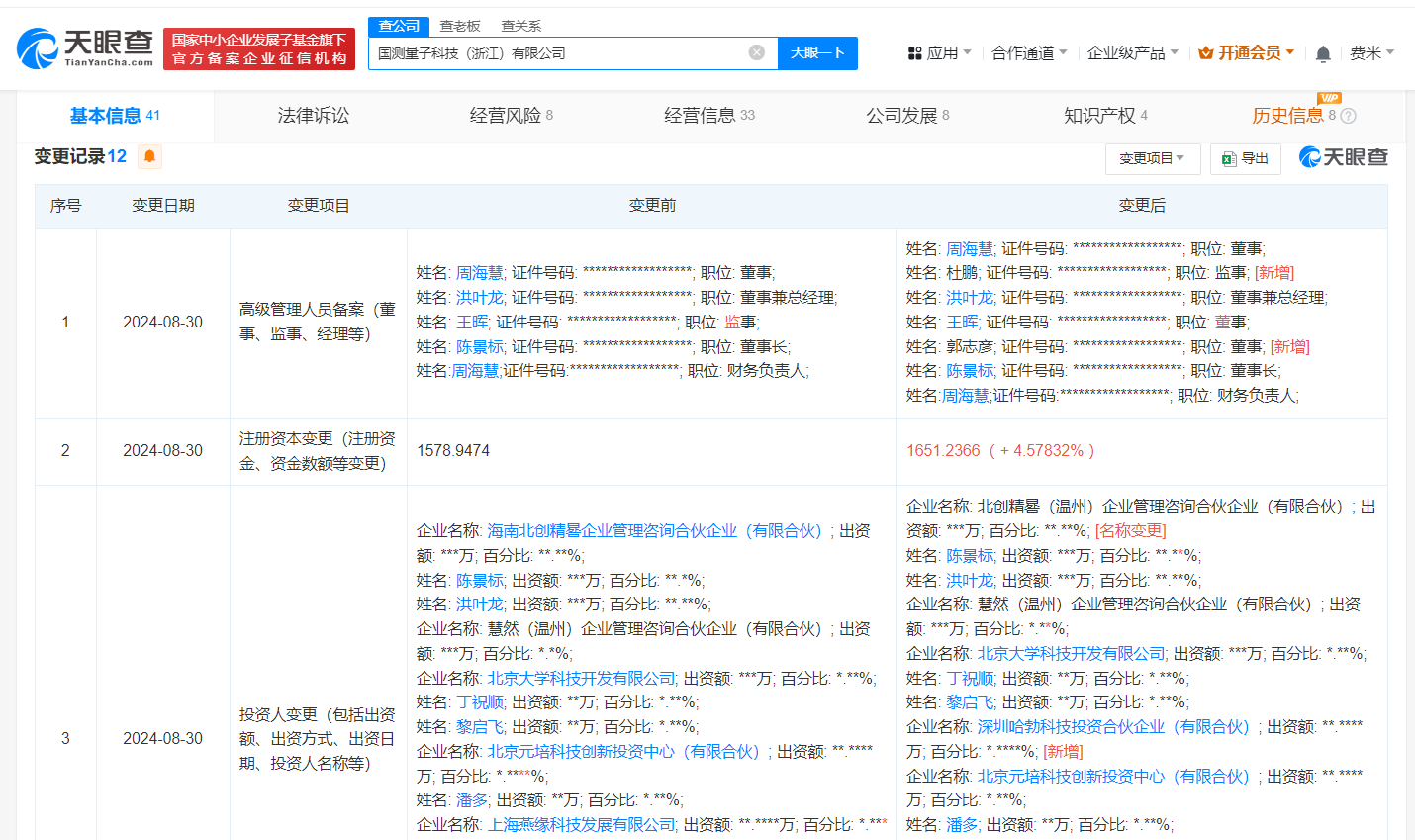
Task: Click the VIP badge on 历史信息 tab
Action: point(1328,97)
